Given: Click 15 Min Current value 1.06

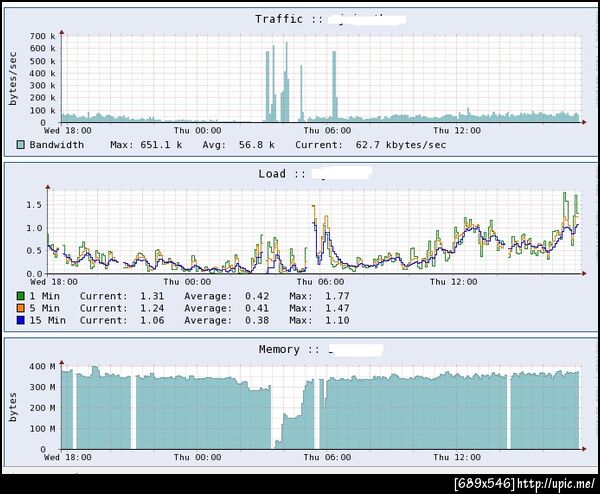Looking at the screenshot, I should click(x=152, y=320).
